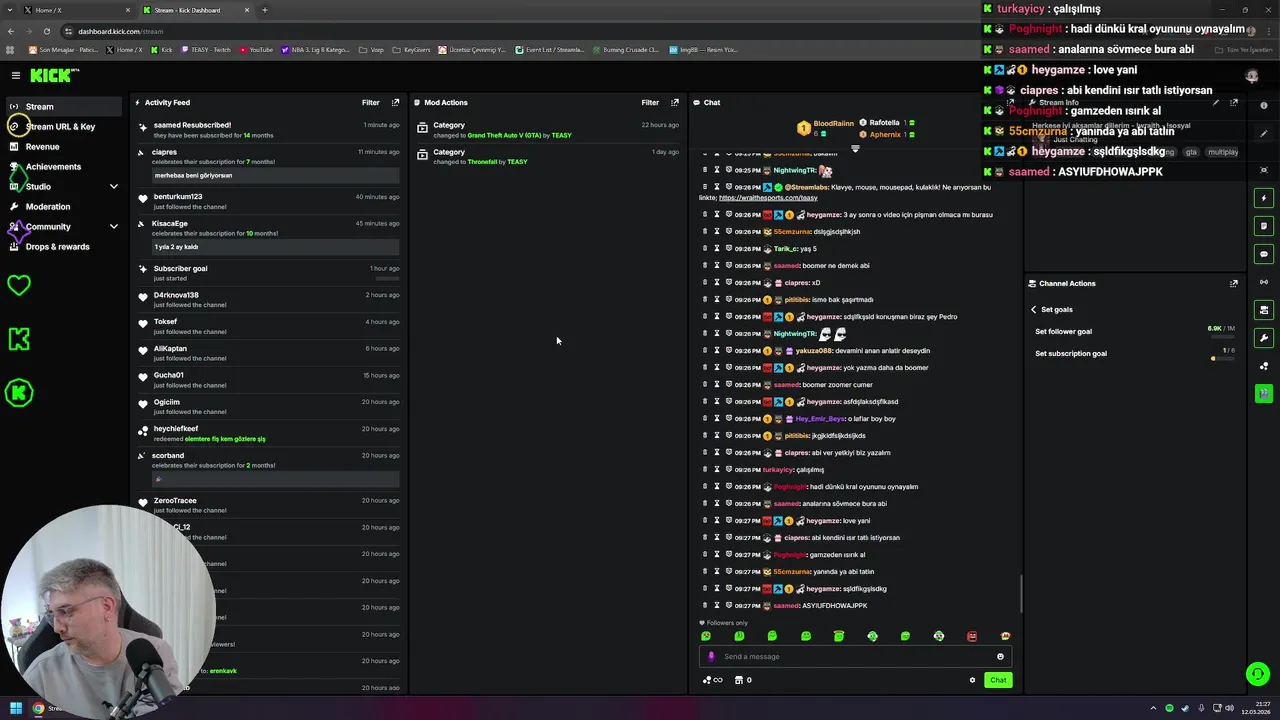Open the KeyGivers bookmark folder

[x=412, y=49]
